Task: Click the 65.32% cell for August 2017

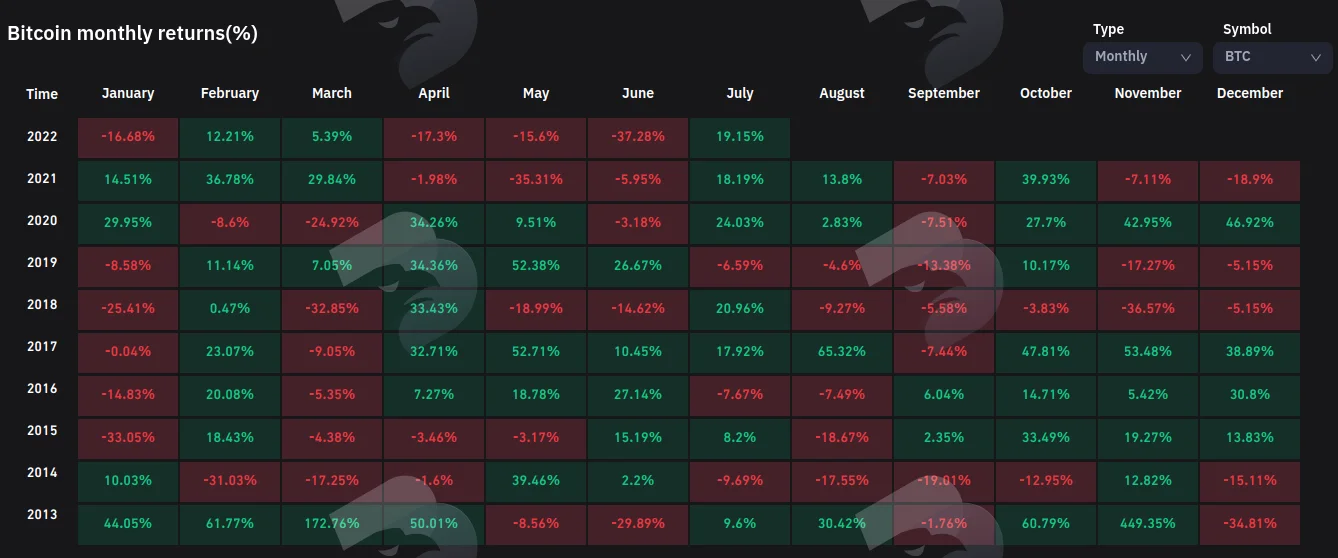Action: click(842, 352)
